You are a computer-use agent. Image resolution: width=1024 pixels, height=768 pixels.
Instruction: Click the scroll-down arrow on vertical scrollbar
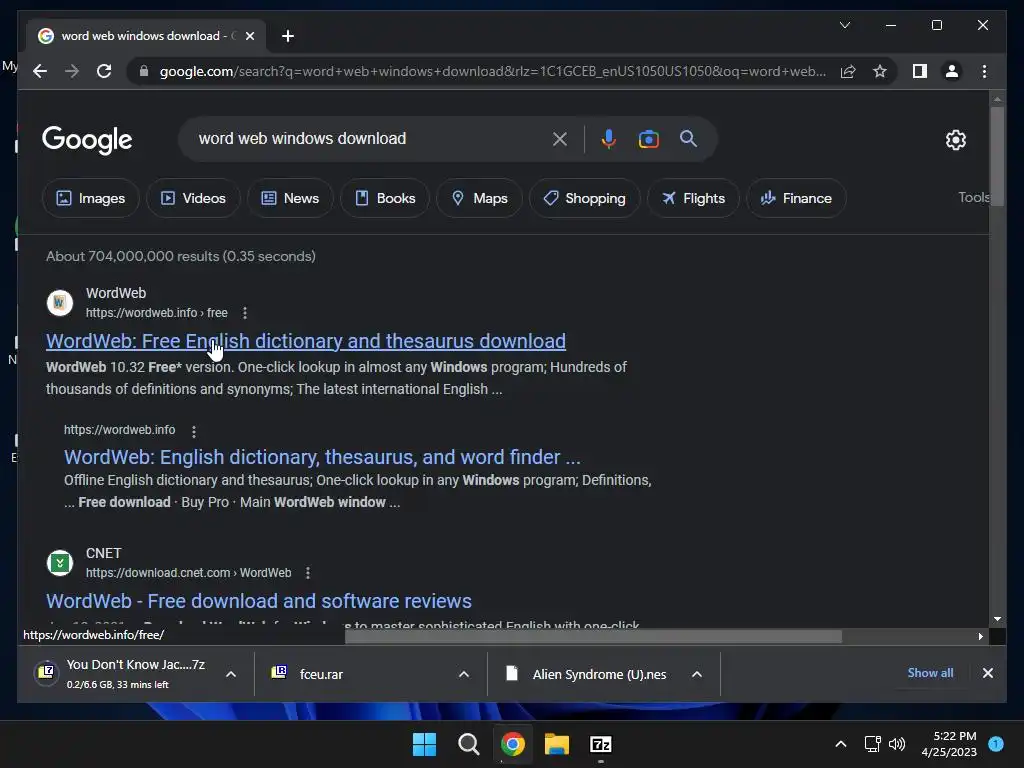(997, 618)
